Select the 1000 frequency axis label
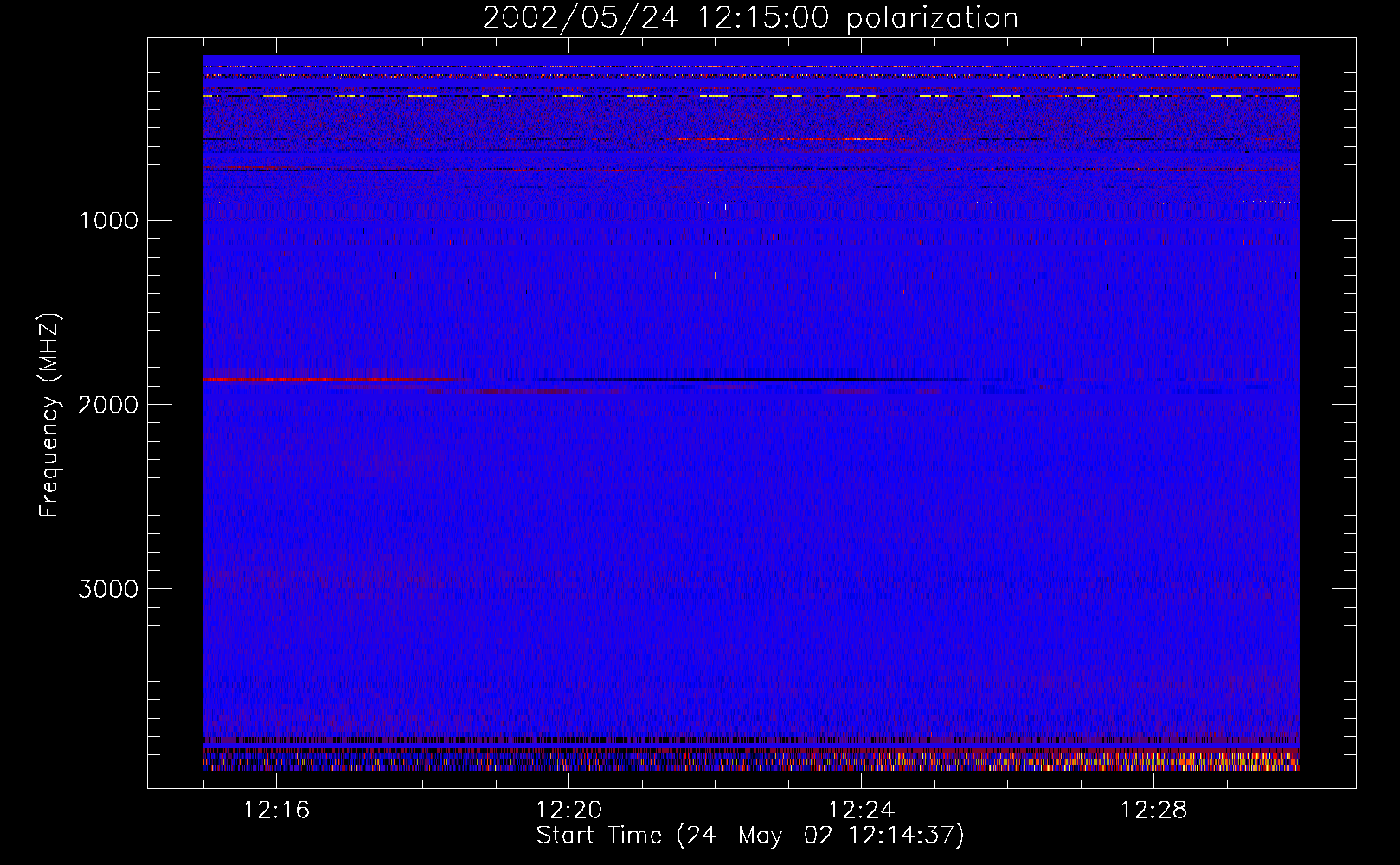This screenshot has height=865, width=1400. pos(108,221)
